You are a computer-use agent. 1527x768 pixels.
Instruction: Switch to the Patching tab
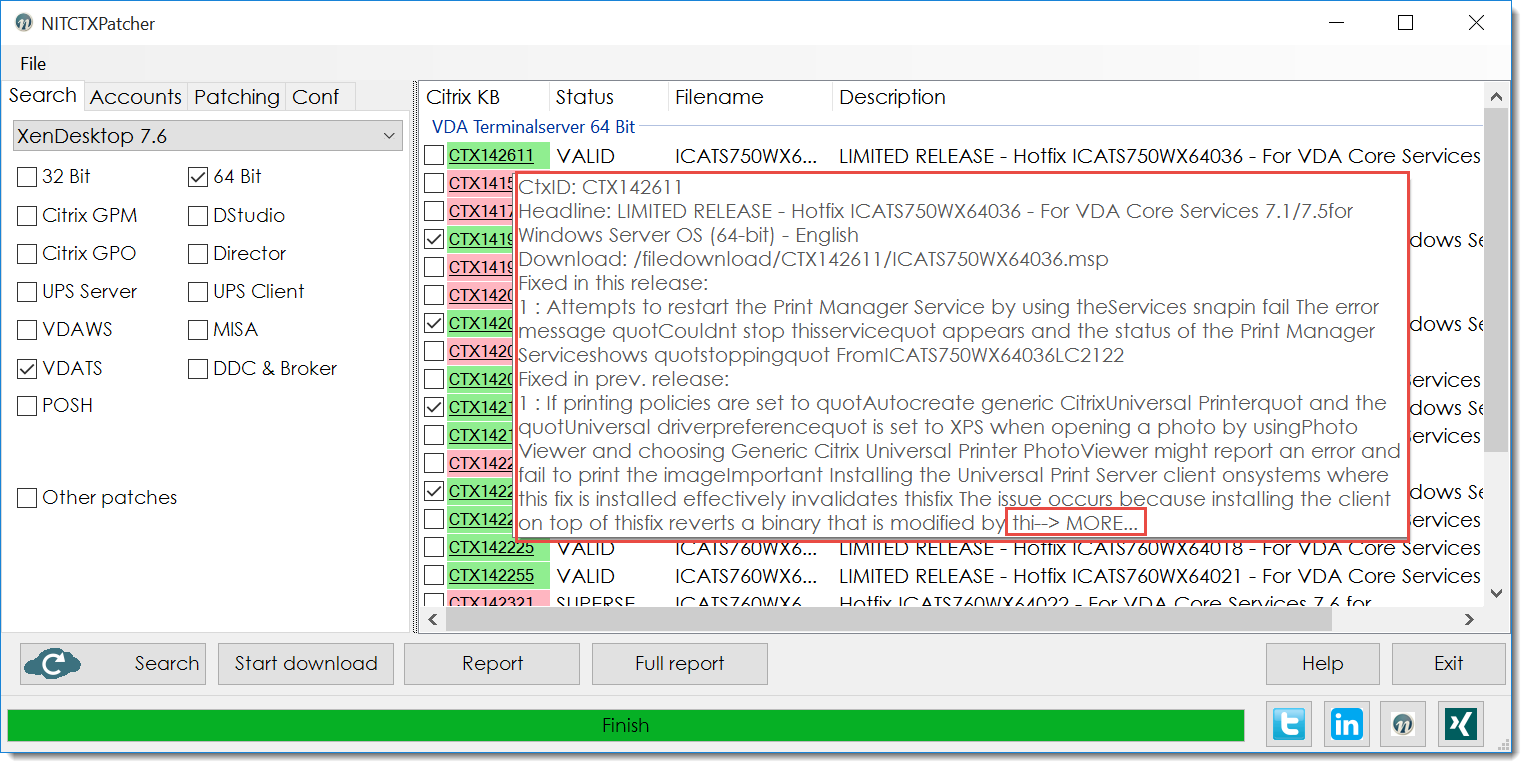(x=237, y=97)
